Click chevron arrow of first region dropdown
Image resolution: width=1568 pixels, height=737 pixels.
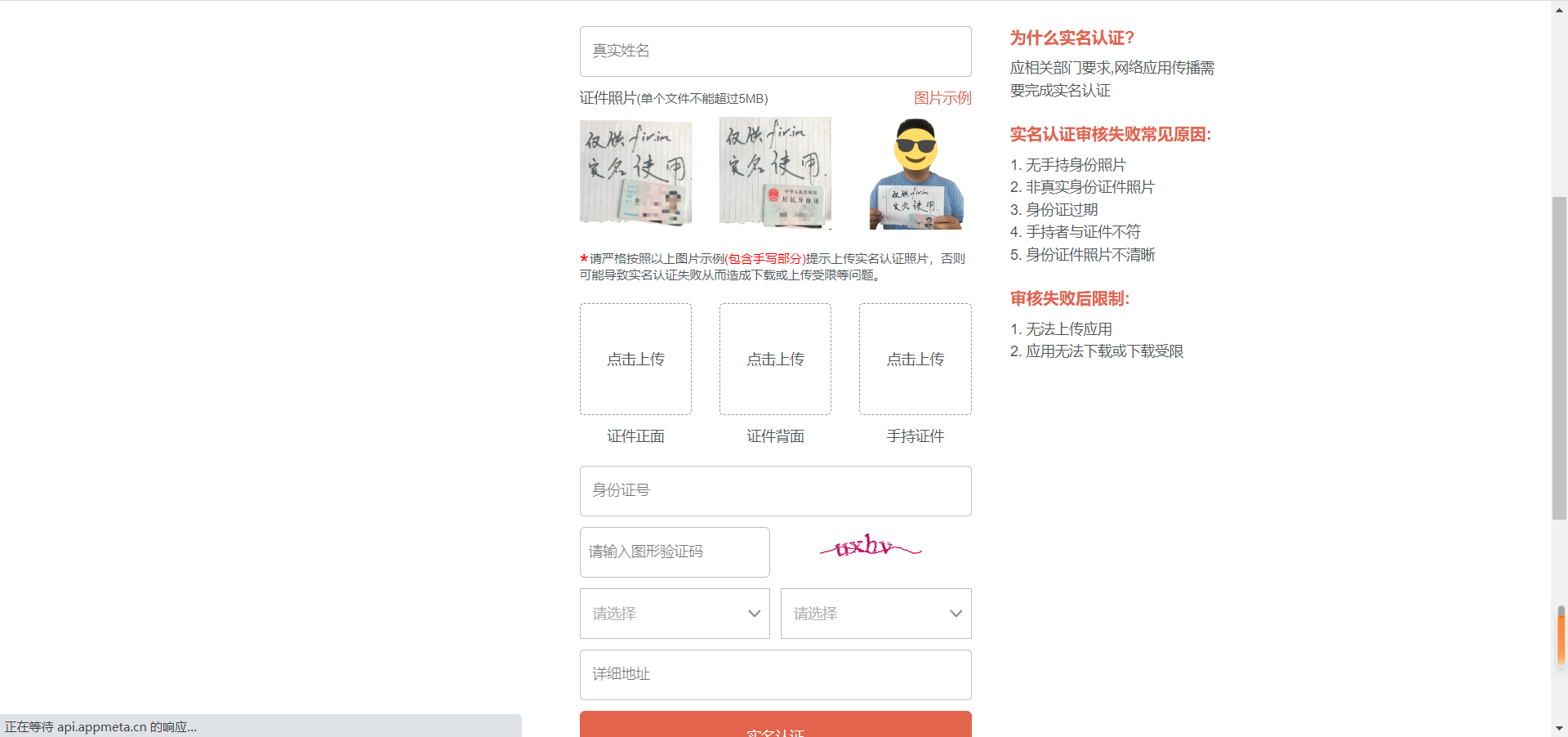(x=754, y=614)
